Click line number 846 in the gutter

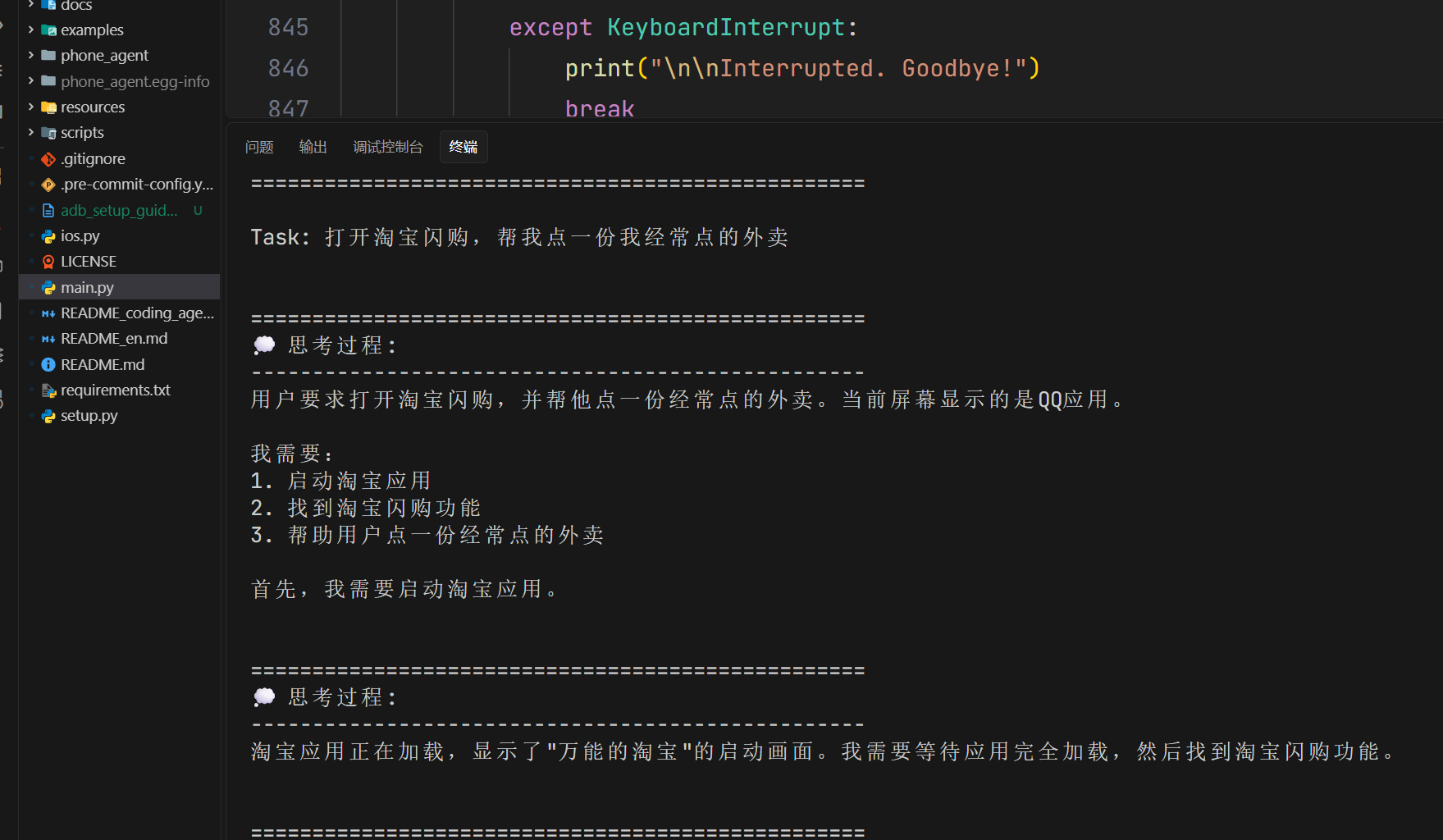pyautogui.click(x=288, y=68)
